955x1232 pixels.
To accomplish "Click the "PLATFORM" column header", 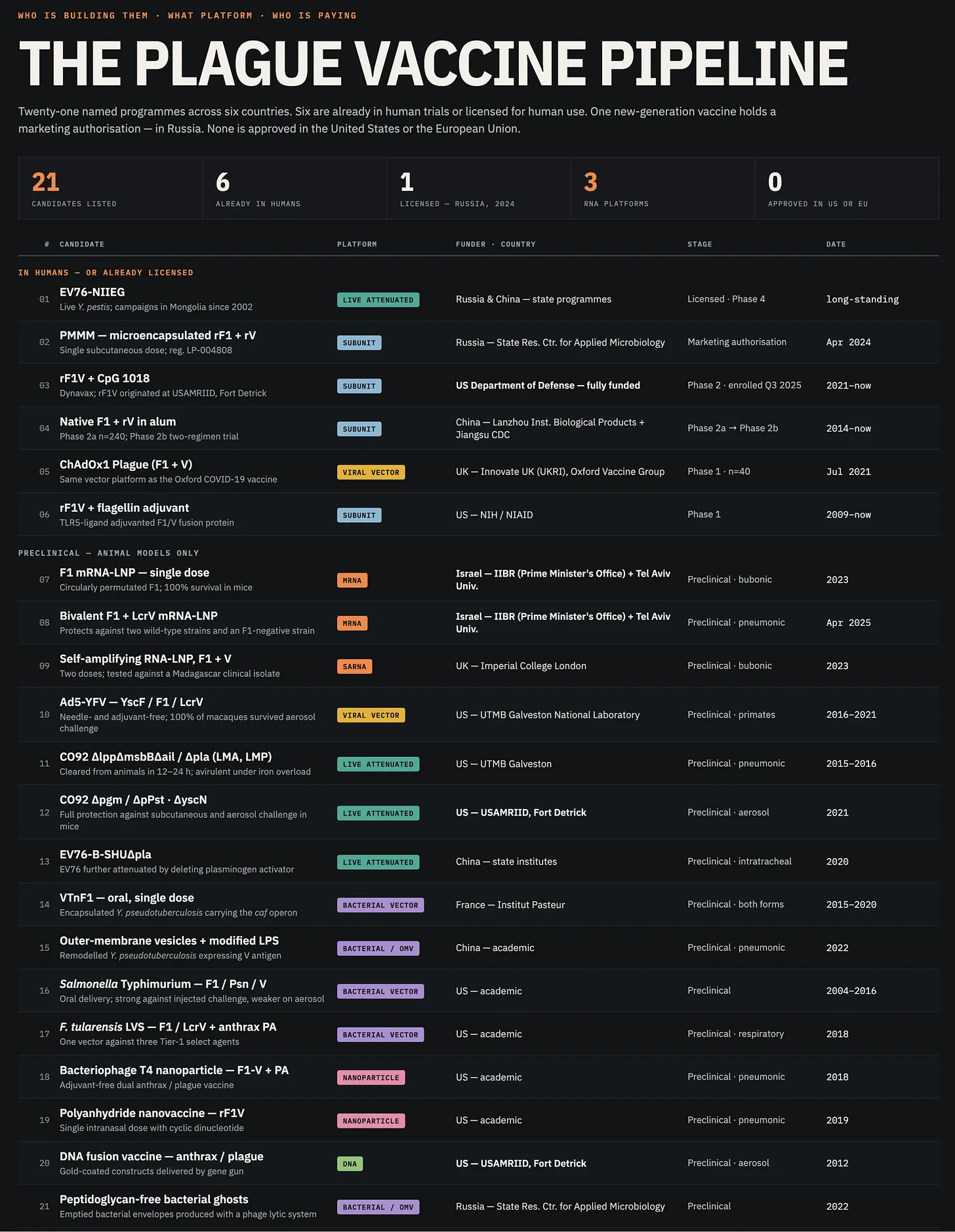I will [x=357, y=245].
